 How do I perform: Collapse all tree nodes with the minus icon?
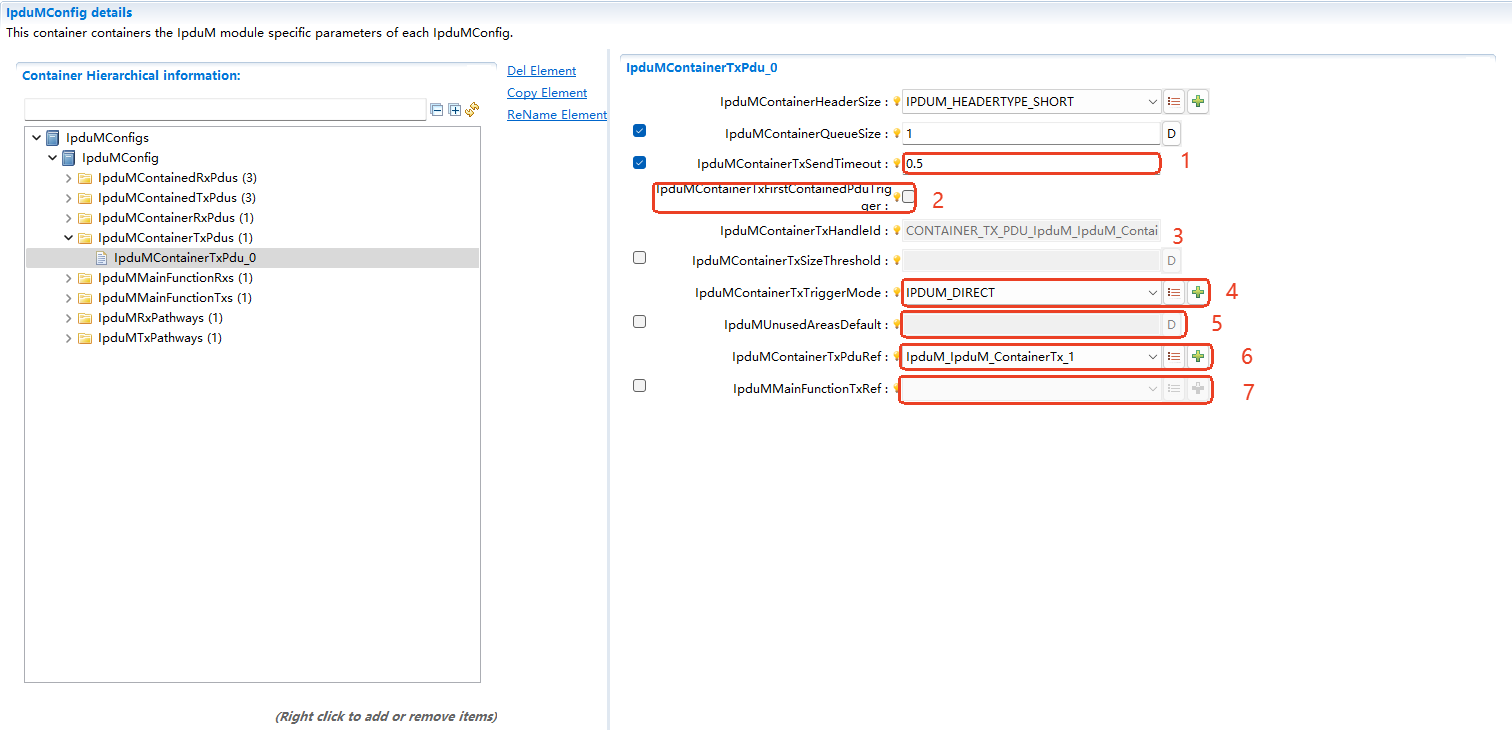[437, 110]
